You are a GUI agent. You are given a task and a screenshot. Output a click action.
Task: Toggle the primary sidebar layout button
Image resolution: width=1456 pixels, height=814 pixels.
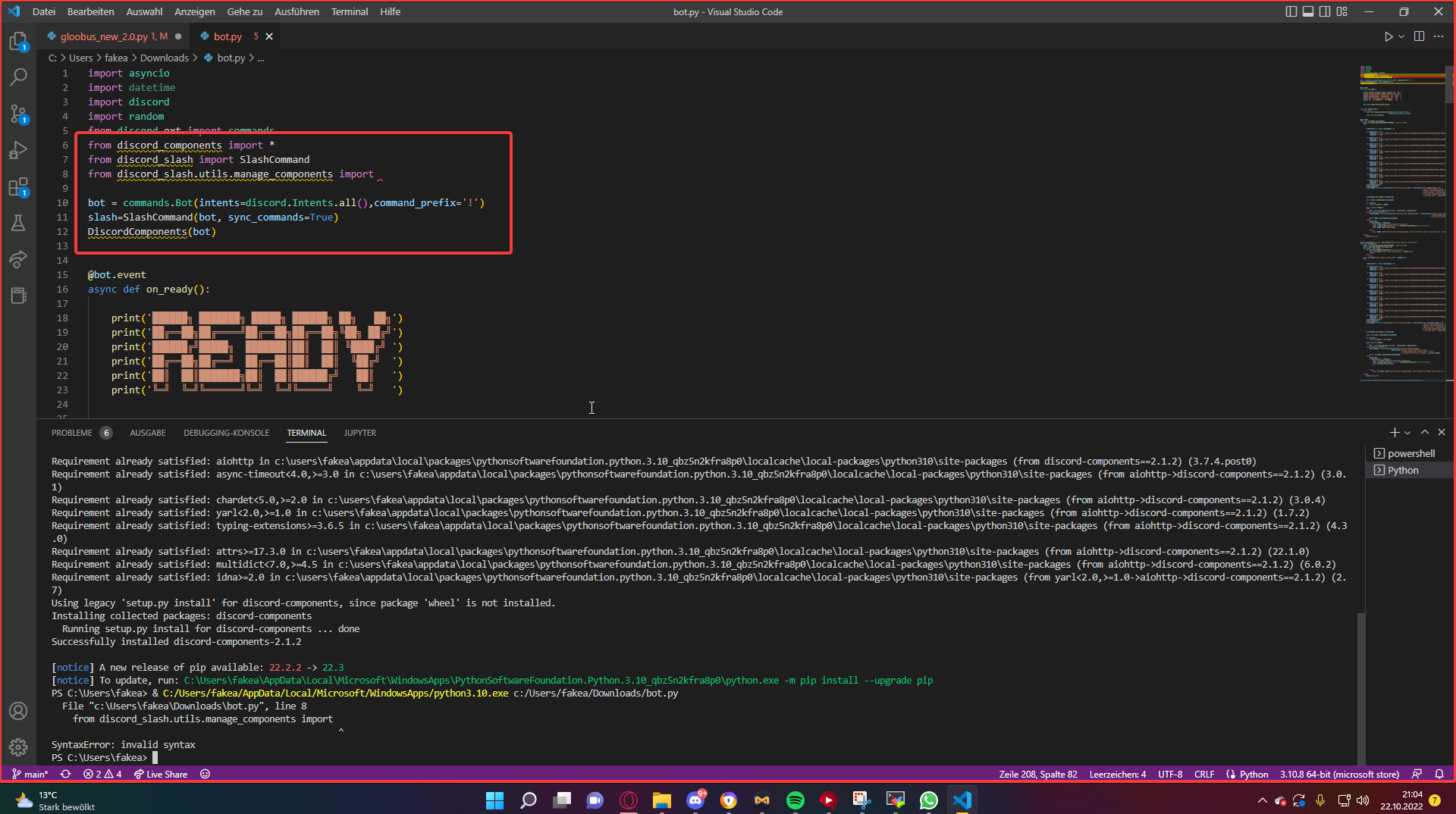coord(1291,11)
